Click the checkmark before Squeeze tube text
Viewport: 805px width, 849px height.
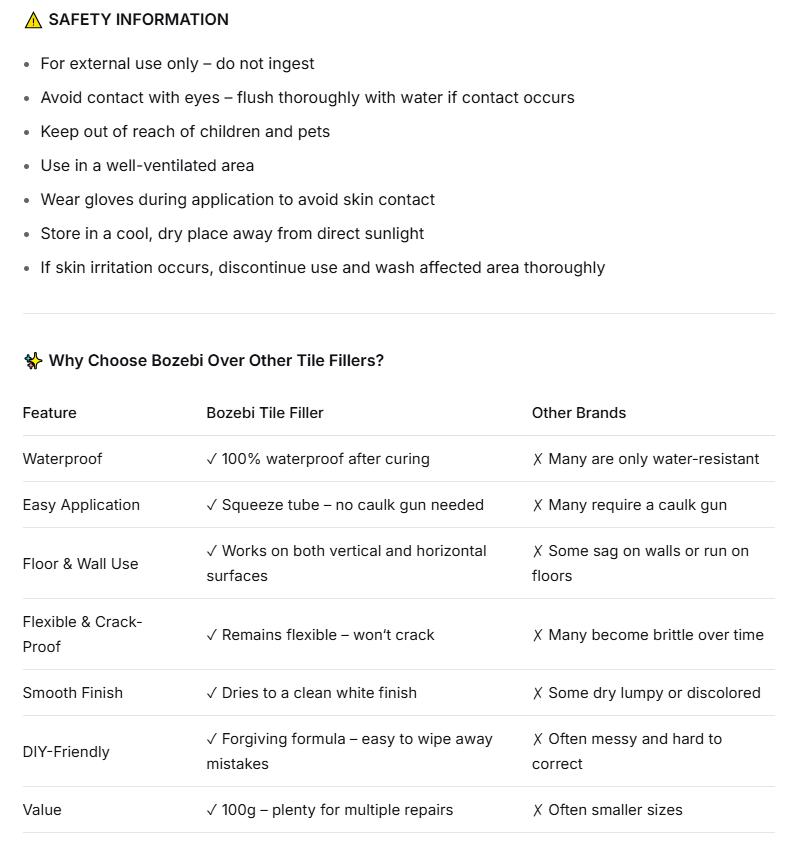(x=212, y=505)
